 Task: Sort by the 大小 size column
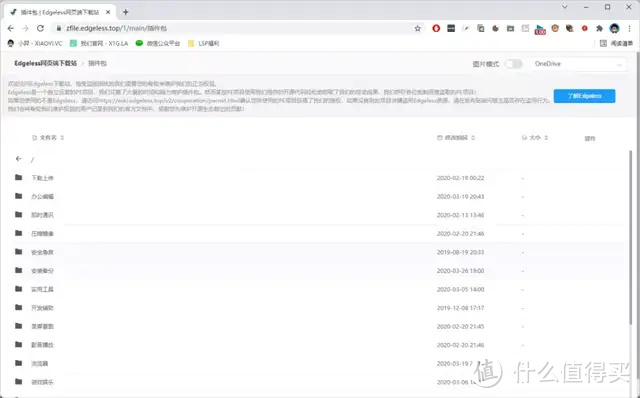(535, 138)
